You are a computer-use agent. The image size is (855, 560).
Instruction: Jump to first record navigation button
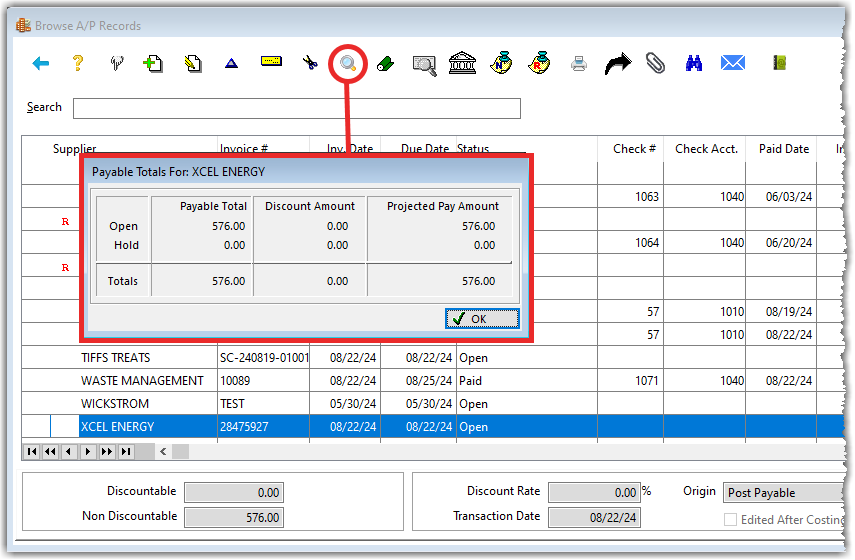pos(32,451)
